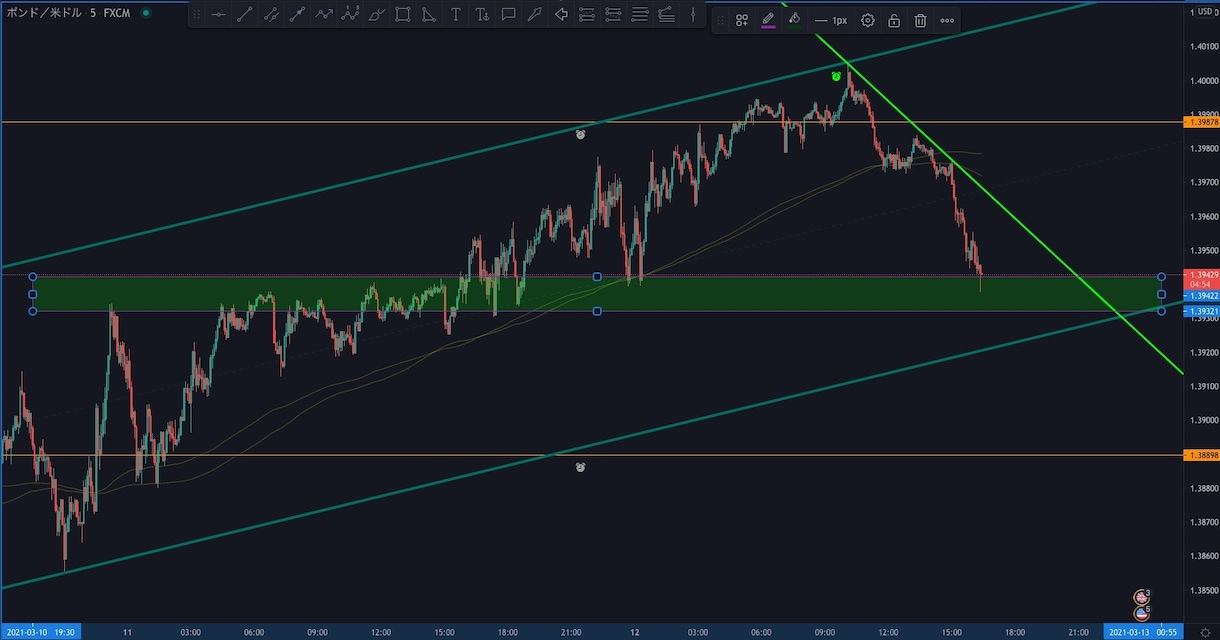Select the Text tool
This screenshot has width=1220, height=640.
click(x=456, y=15)
